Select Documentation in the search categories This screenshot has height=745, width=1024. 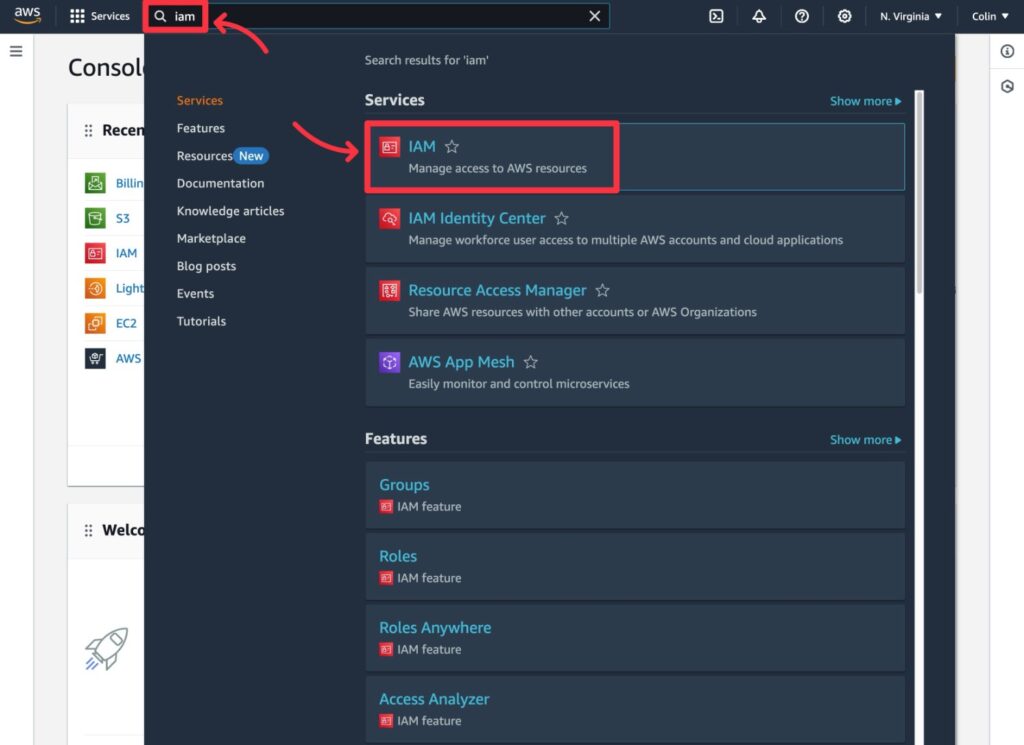tap(220, 183)
